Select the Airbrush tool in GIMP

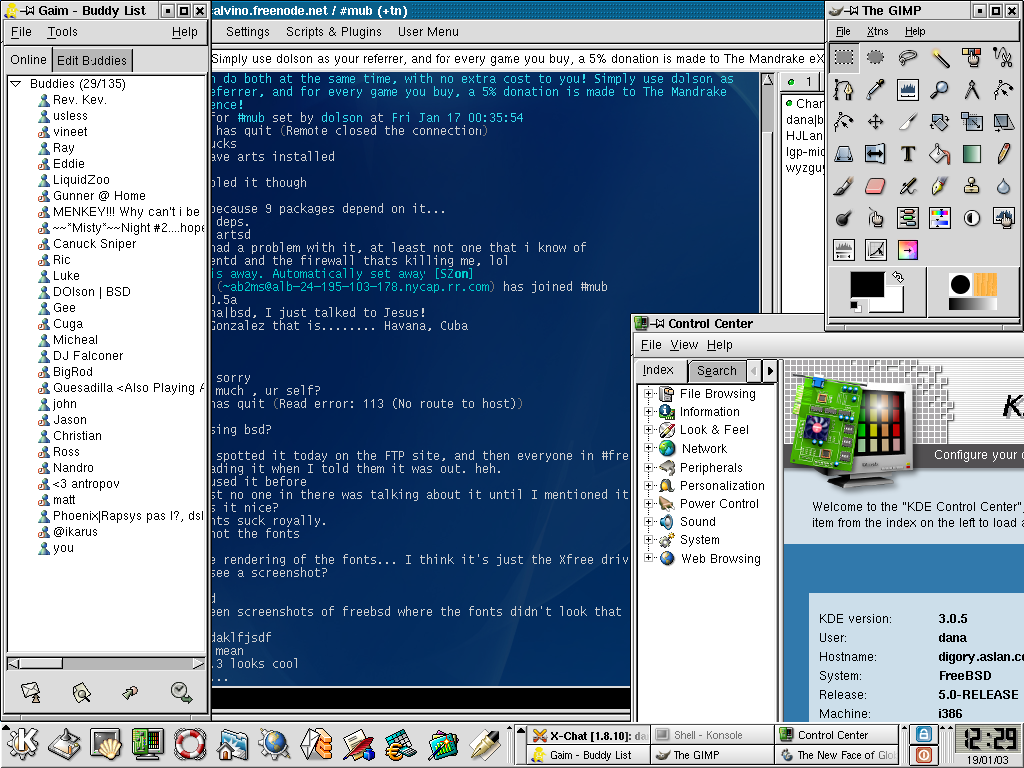tap(908, 185)
